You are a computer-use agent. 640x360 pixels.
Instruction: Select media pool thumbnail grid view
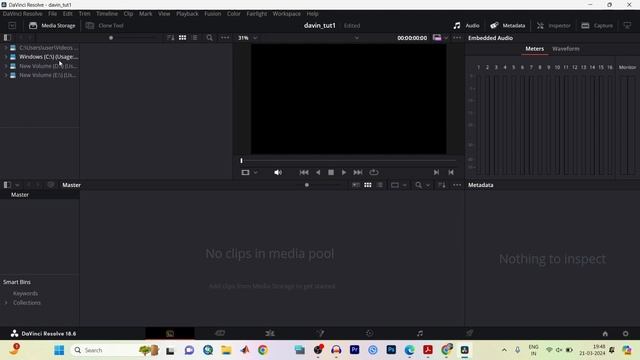pos(368,185)
